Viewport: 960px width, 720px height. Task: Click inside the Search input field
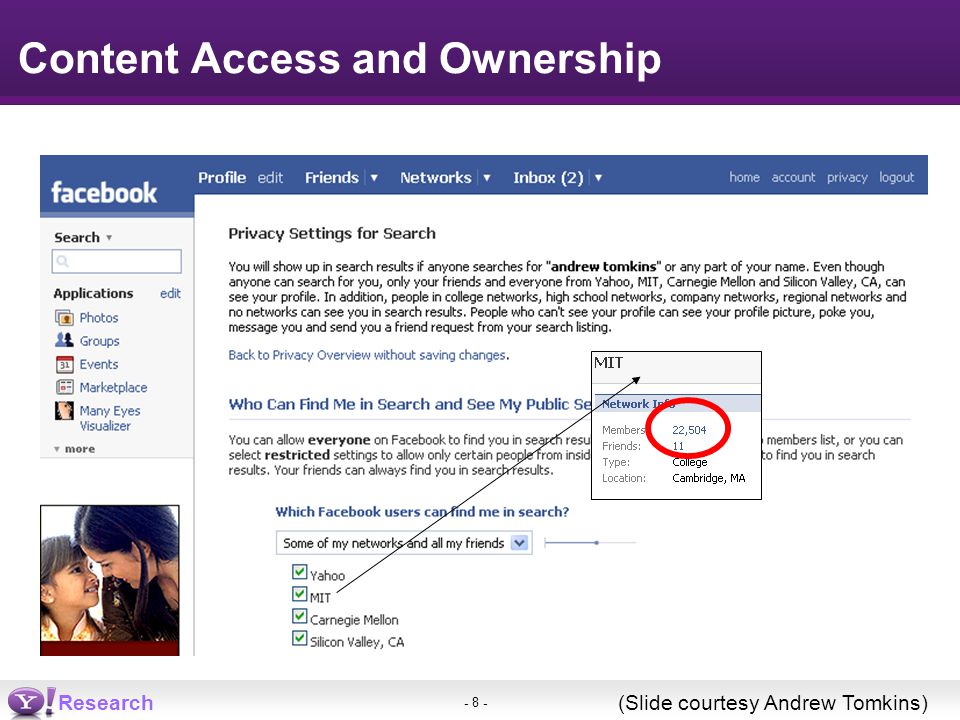point(116,261)
